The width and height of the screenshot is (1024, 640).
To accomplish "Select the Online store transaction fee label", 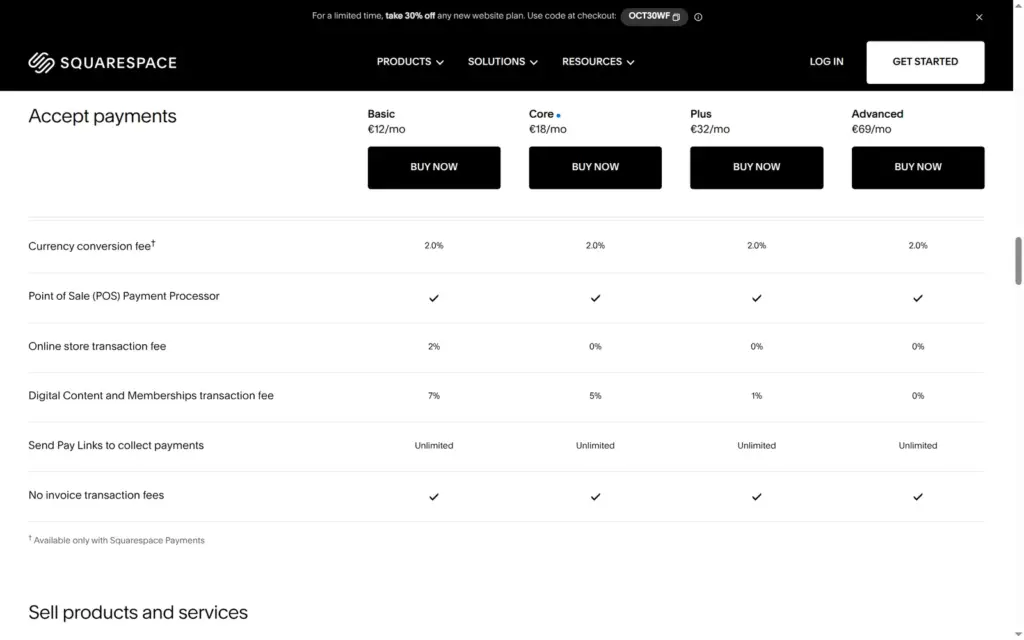I will [x=97, y=346].
